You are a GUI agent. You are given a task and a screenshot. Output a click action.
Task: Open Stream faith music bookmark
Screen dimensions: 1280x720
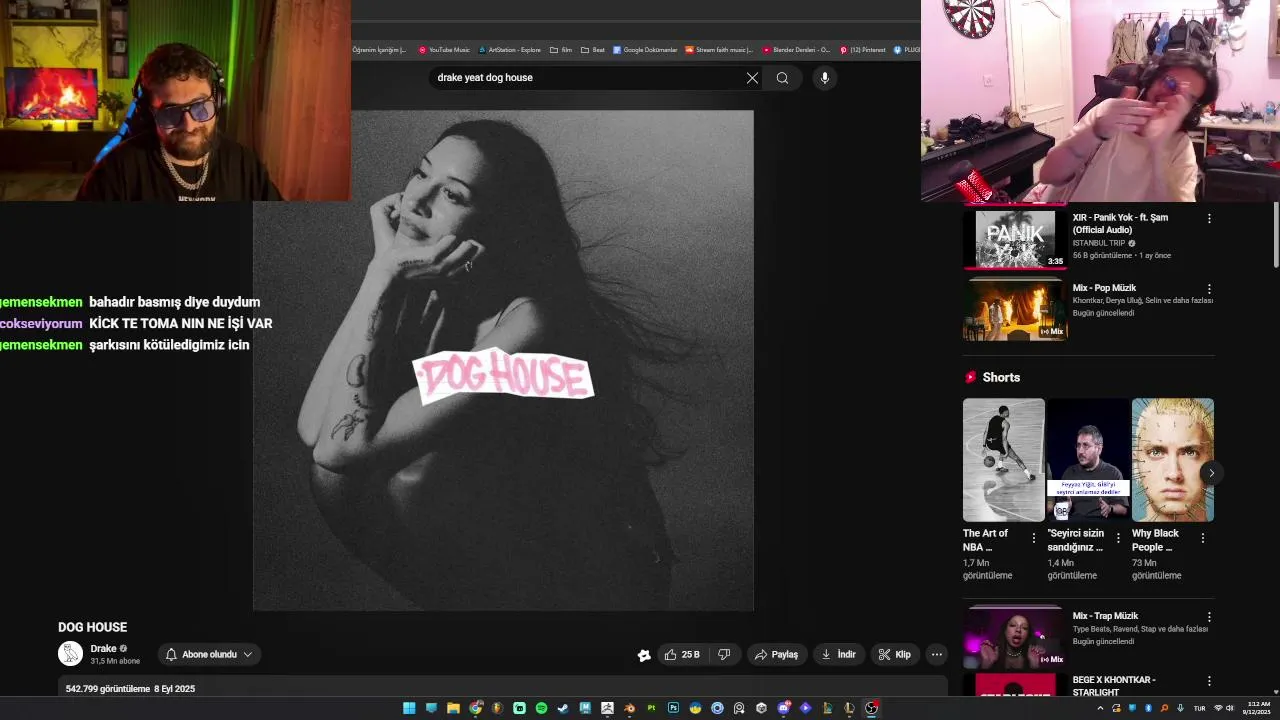click(x=719, y=50)
